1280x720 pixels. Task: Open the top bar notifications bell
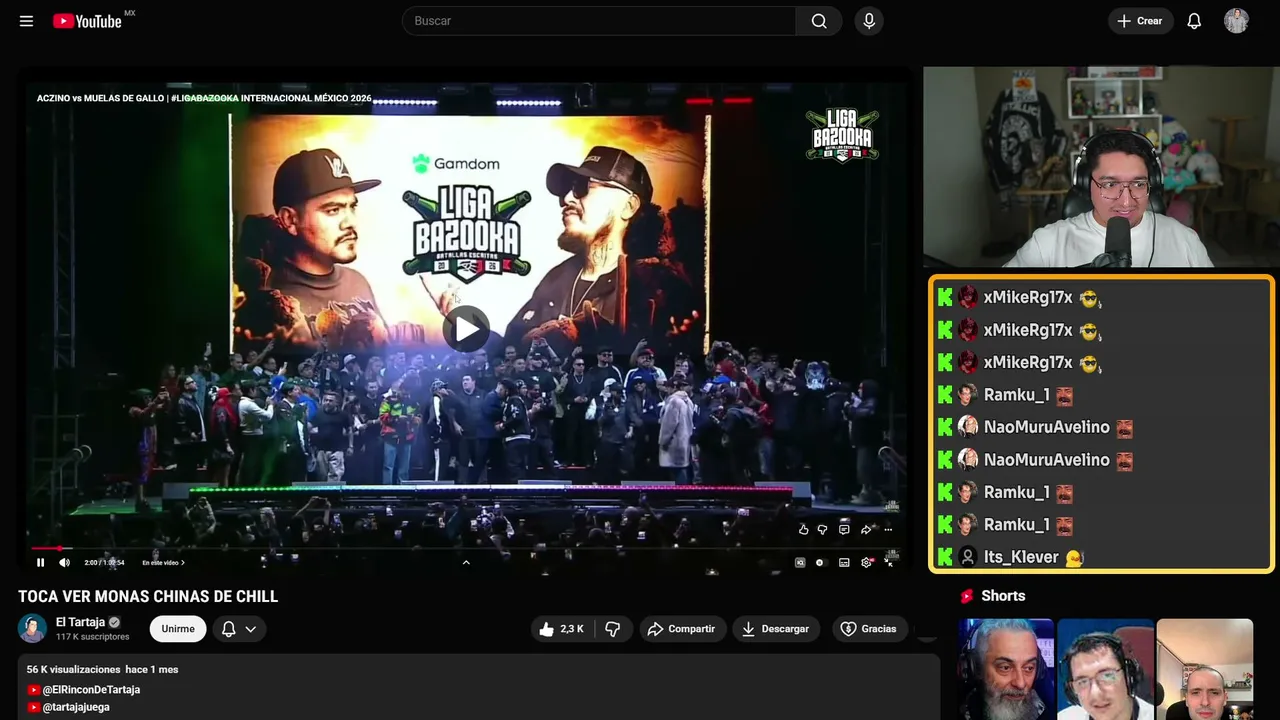1194,21
